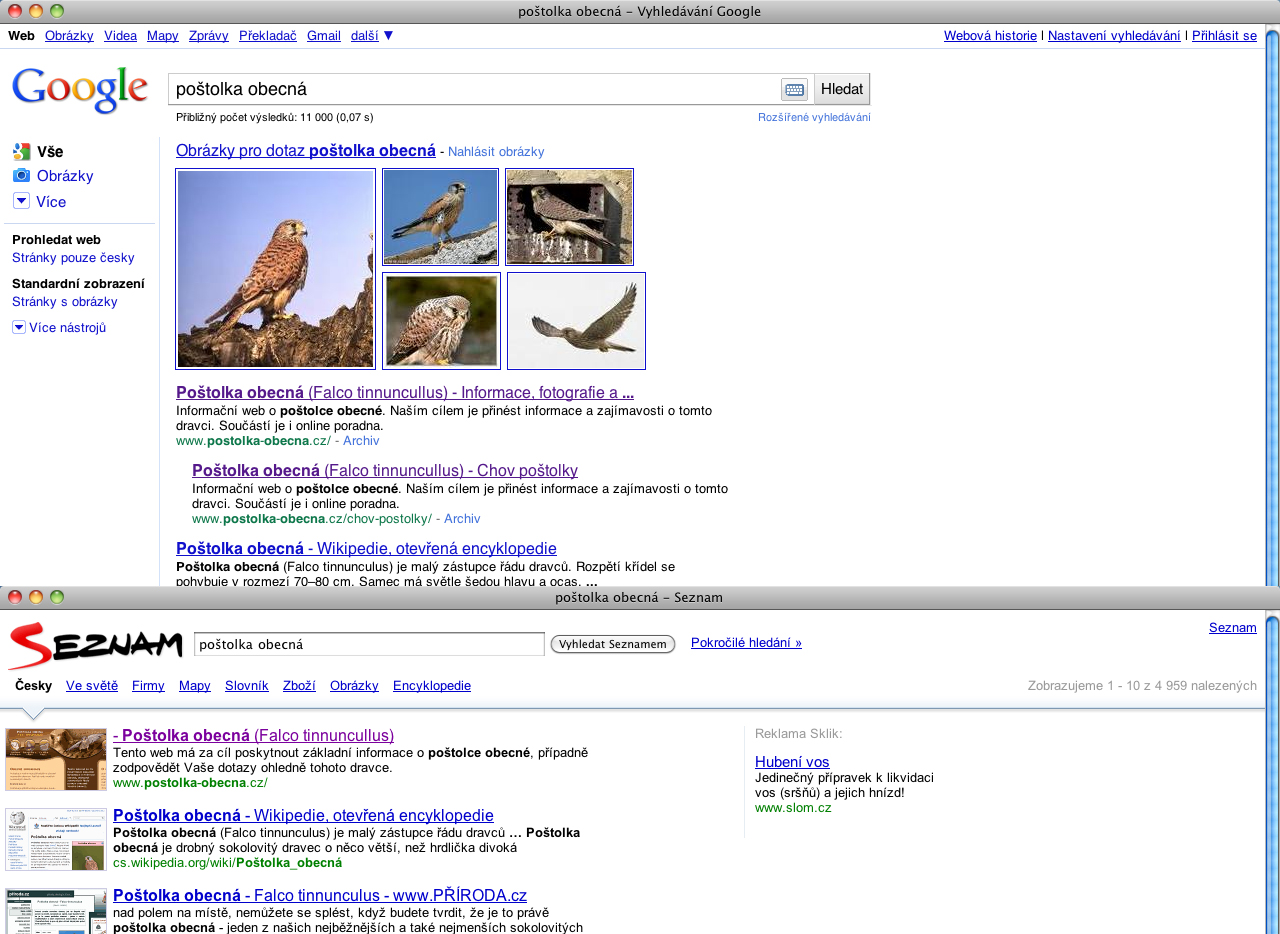Open Seznam Wikipedie result link
Viewport: 1280px width, 934px height.
(303, 815)
